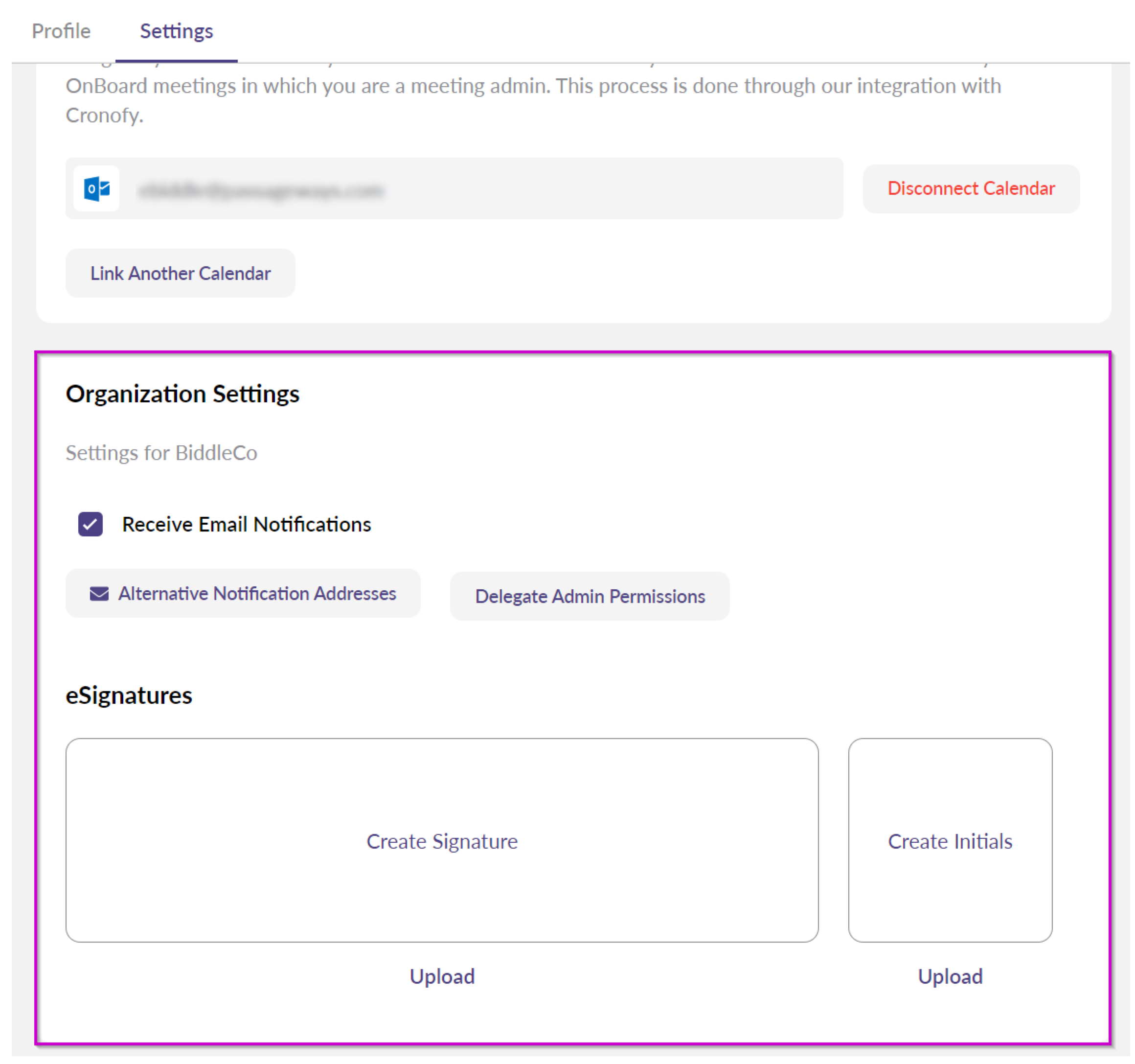Click the Cronofy integration description text
Viewport: 1135px width, 1064px height.
point(533,87)
